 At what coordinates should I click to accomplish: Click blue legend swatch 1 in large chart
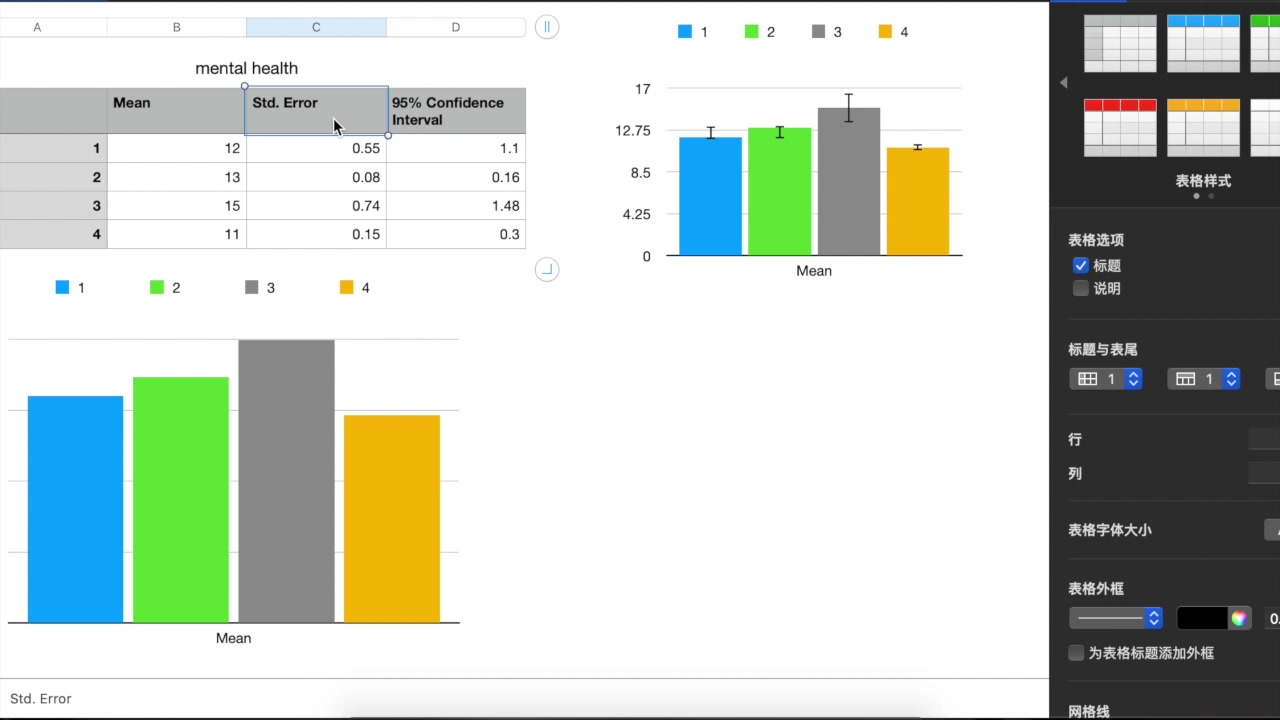[63, 287]
